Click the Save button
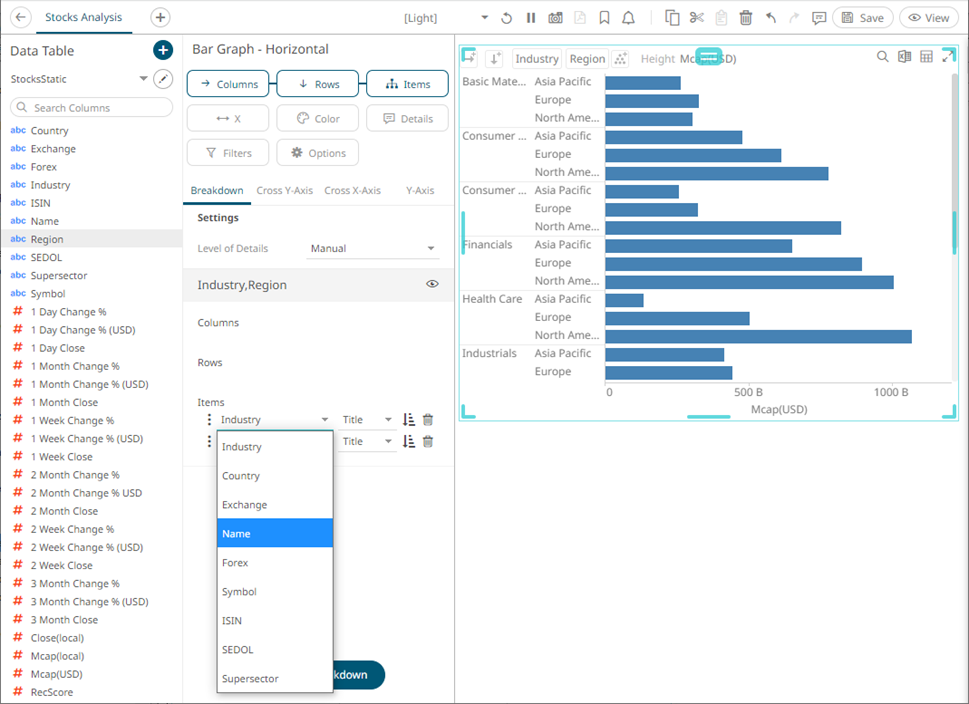969x704 pixels. tap(862, 18)
